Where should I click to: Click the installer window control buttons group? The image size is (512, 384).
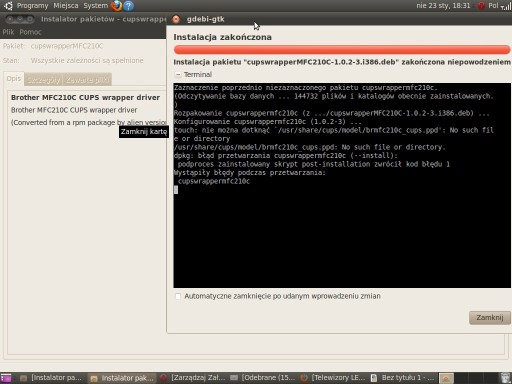pyautogui.click(x=20, y=19)
